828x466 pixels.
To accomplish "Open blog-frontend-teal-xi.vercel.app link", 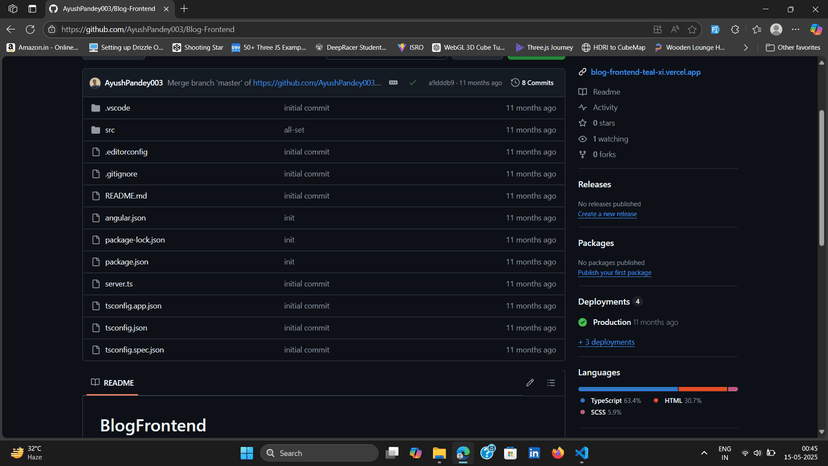I will point(645,72).
